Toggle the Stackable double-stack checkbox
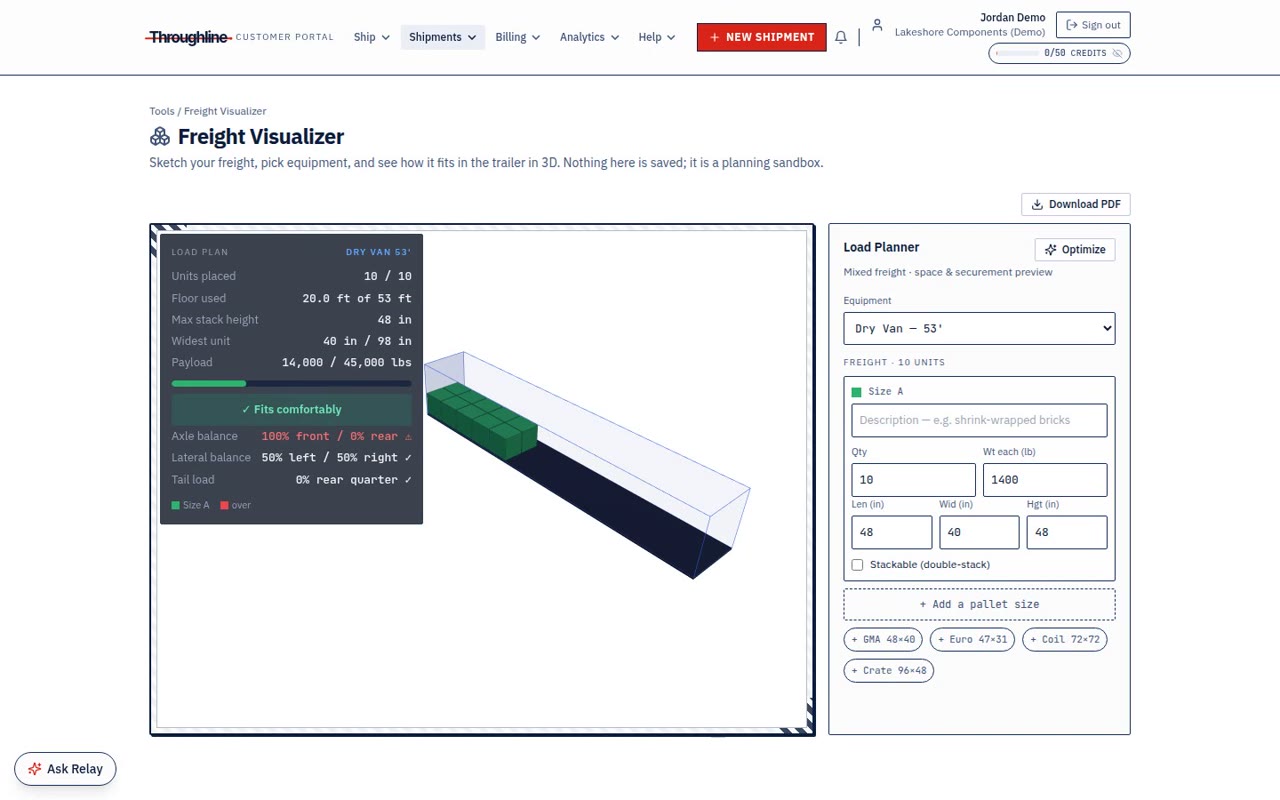The image size is (1280, 800). [x=857, y=565]
